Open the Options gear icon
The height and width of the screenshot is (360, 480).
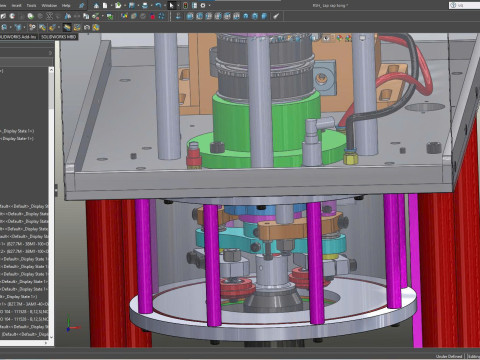pyautogui.click(x=203, y=6)
